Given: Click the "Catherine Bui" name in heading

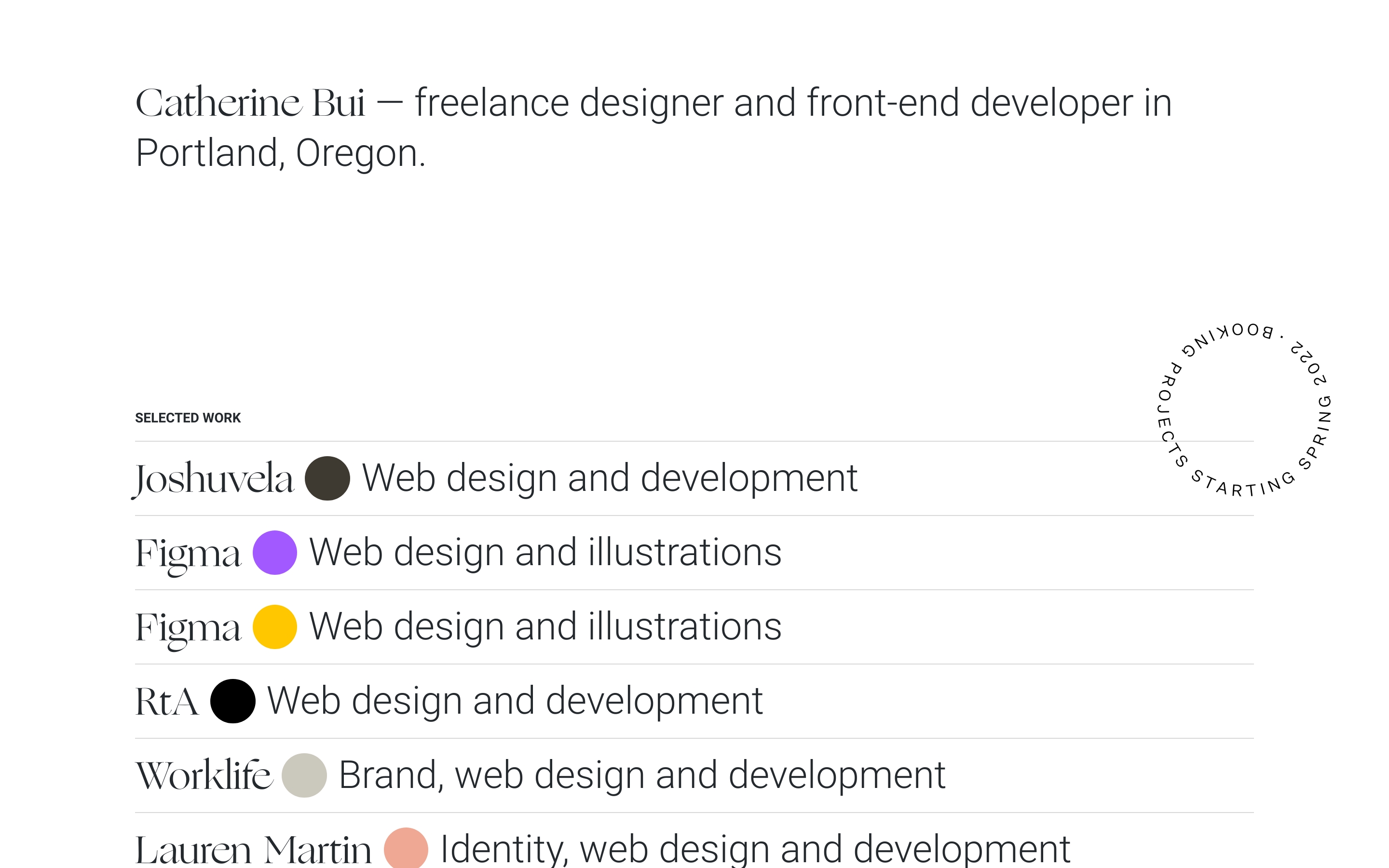Looking at the screenshot, I should coord(250,103).
